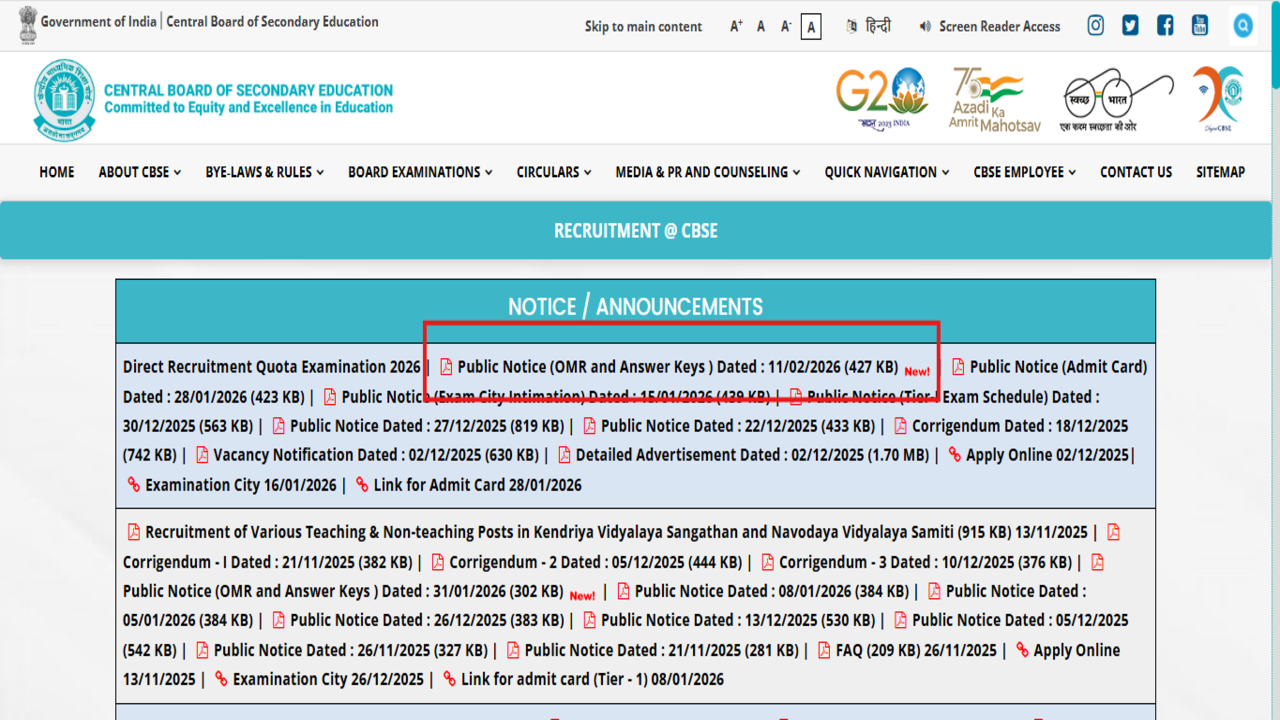Viewport: 1280px width, 720px height.
Task: Expand the QUICK NAVIGATION dropdown menu
Action: point(886,172)
